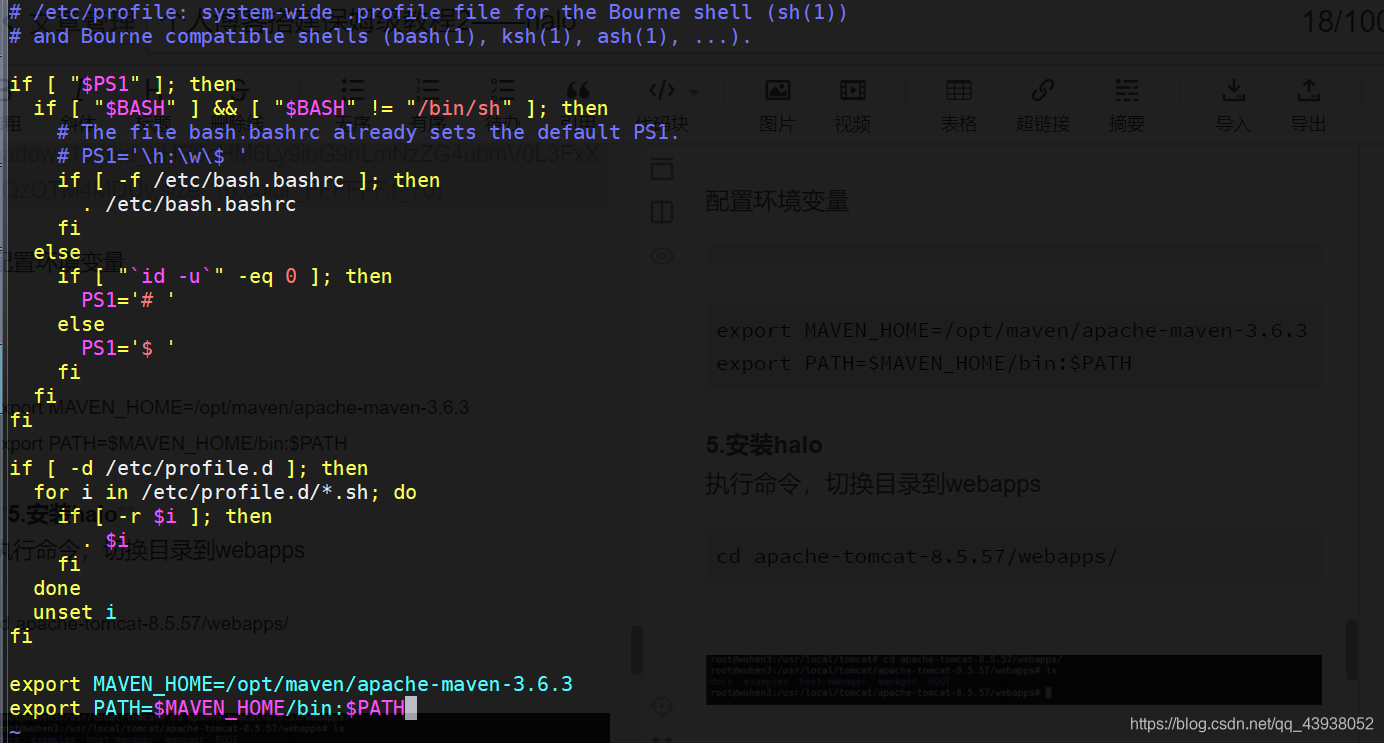Click preview code block 'cd apache-tomcat-8.5.57/webapps/'

(x=1014, y=556)
